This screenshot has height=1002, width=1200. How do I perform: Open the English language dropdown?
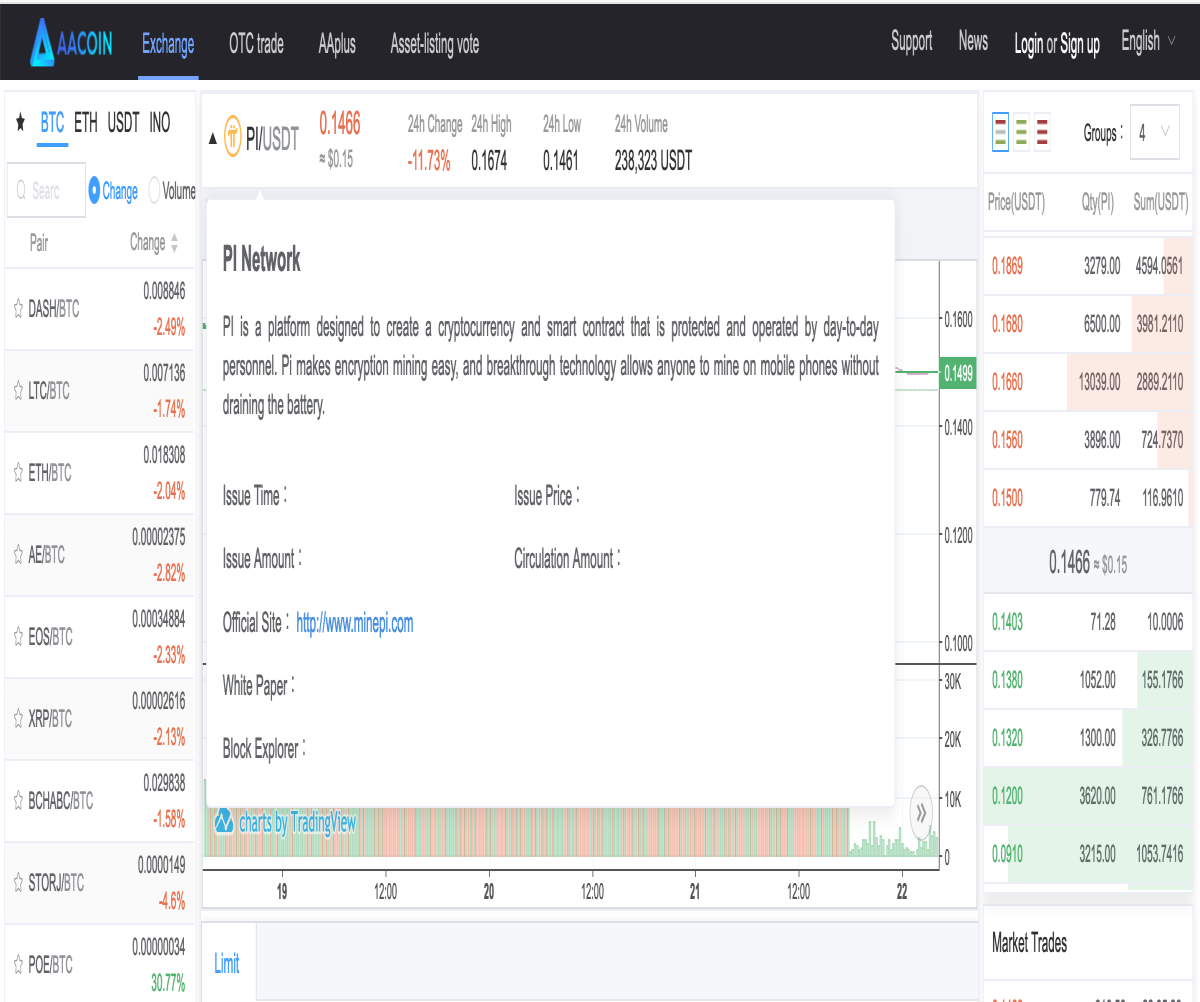pyautogui.click(x=1147, y=42)
